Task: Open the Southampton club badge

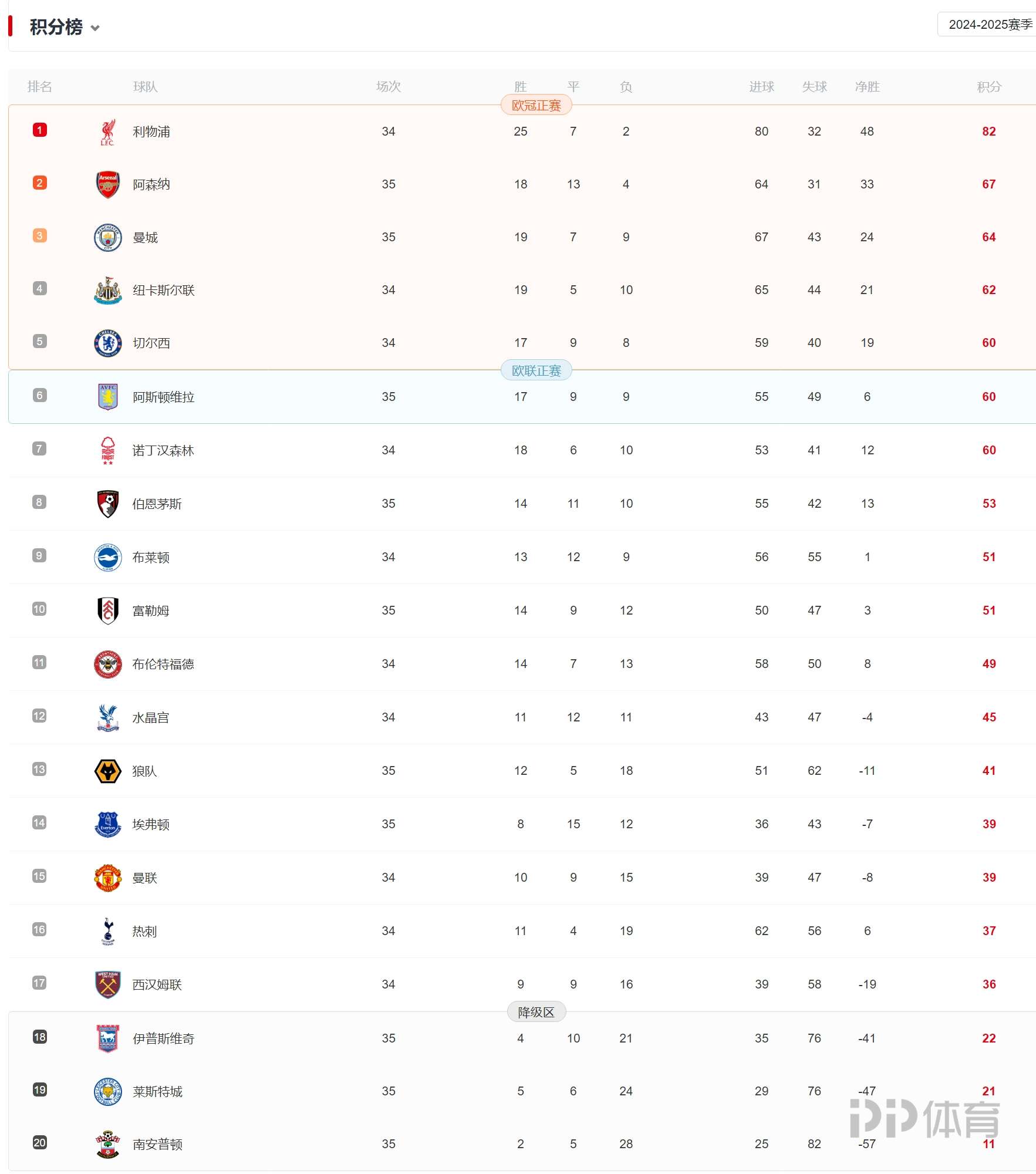Action: click(x=107, y=1144)
